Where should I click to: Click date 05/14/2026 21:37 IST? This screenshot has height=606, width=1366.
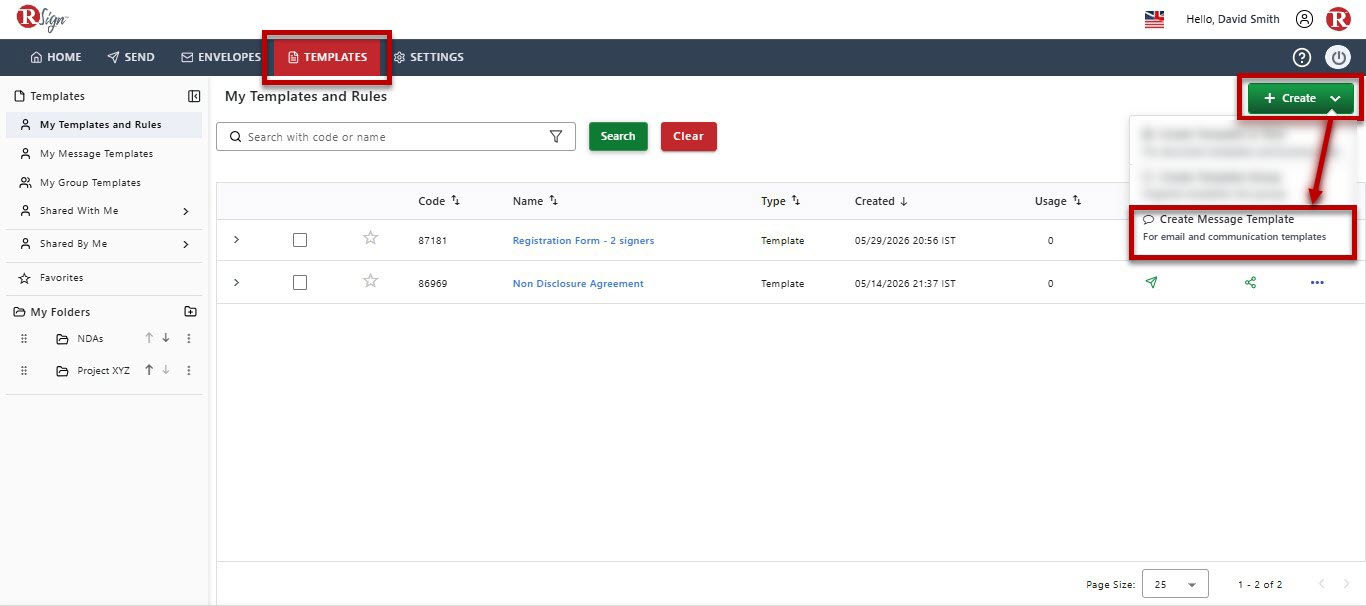click(905, 284)
